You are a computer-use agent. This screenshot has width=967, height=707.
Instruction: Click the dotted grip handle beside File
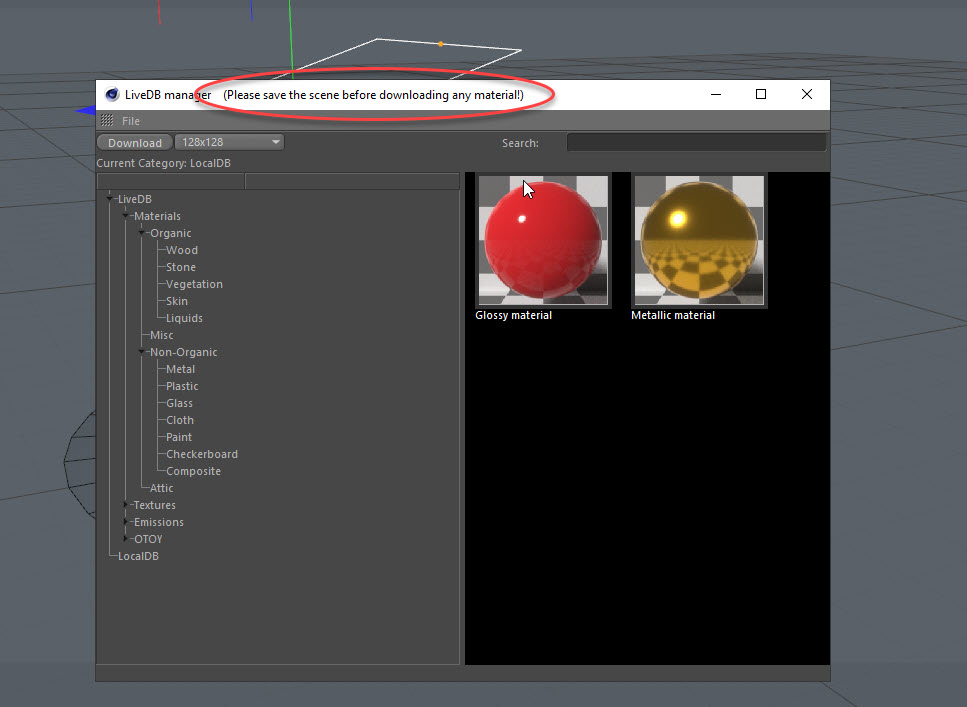107,120
